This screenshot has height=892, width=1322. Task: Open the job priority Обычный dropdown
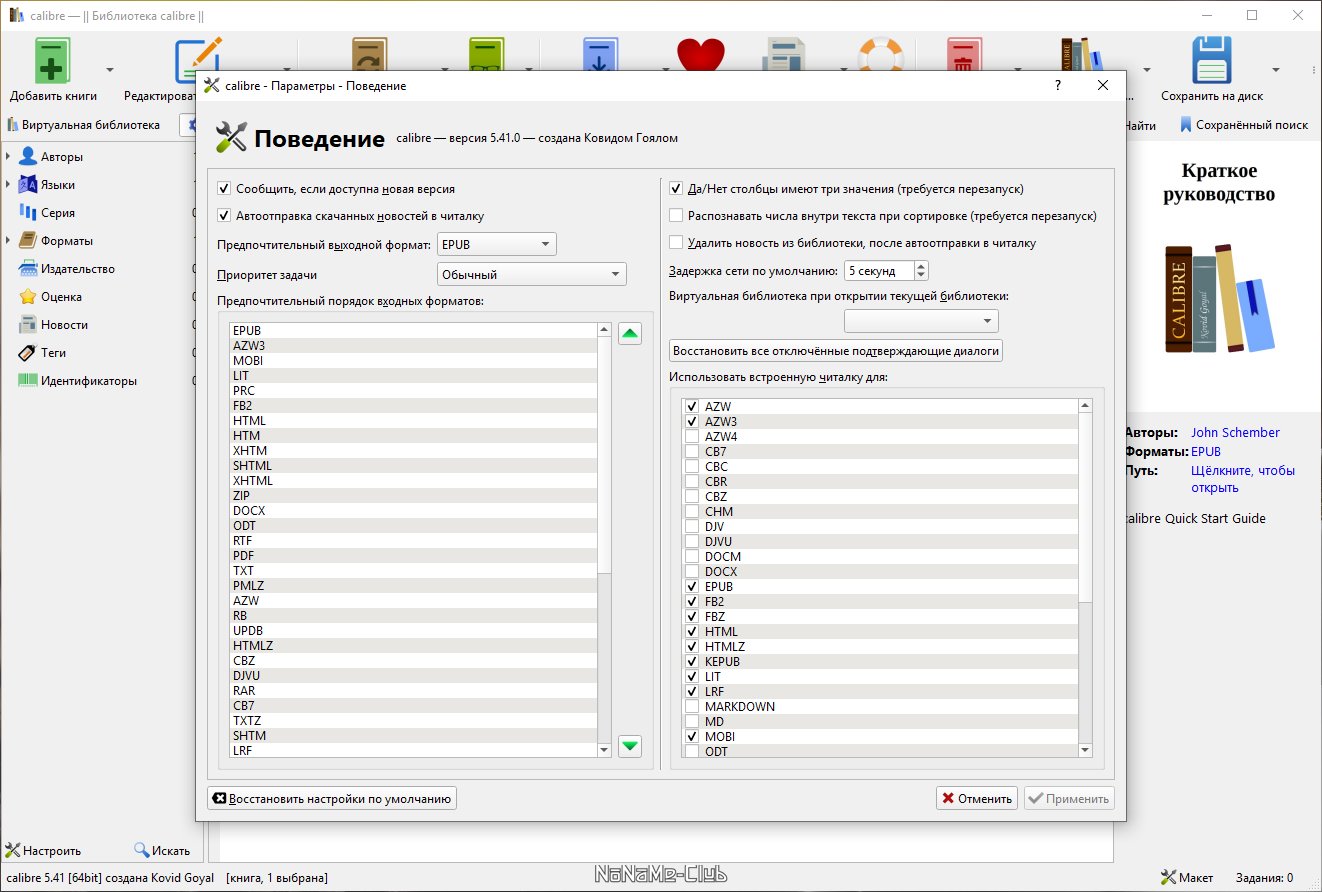[531, 274]
